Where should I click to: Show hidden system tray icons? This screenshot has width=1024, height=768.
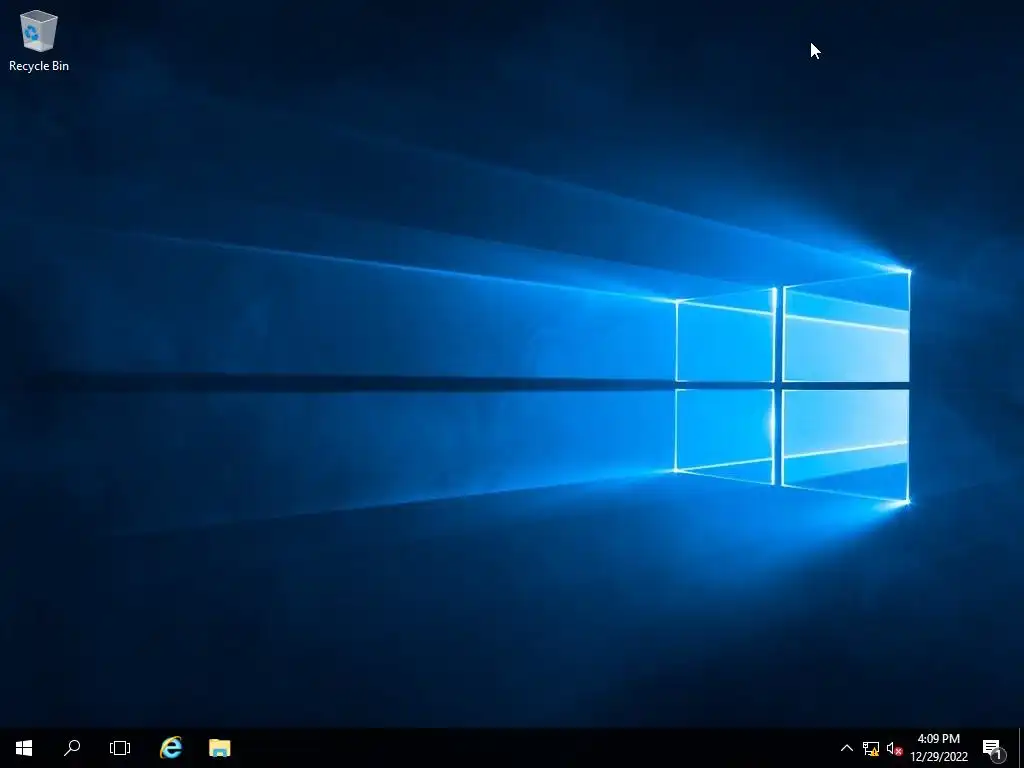pos(846,748)
